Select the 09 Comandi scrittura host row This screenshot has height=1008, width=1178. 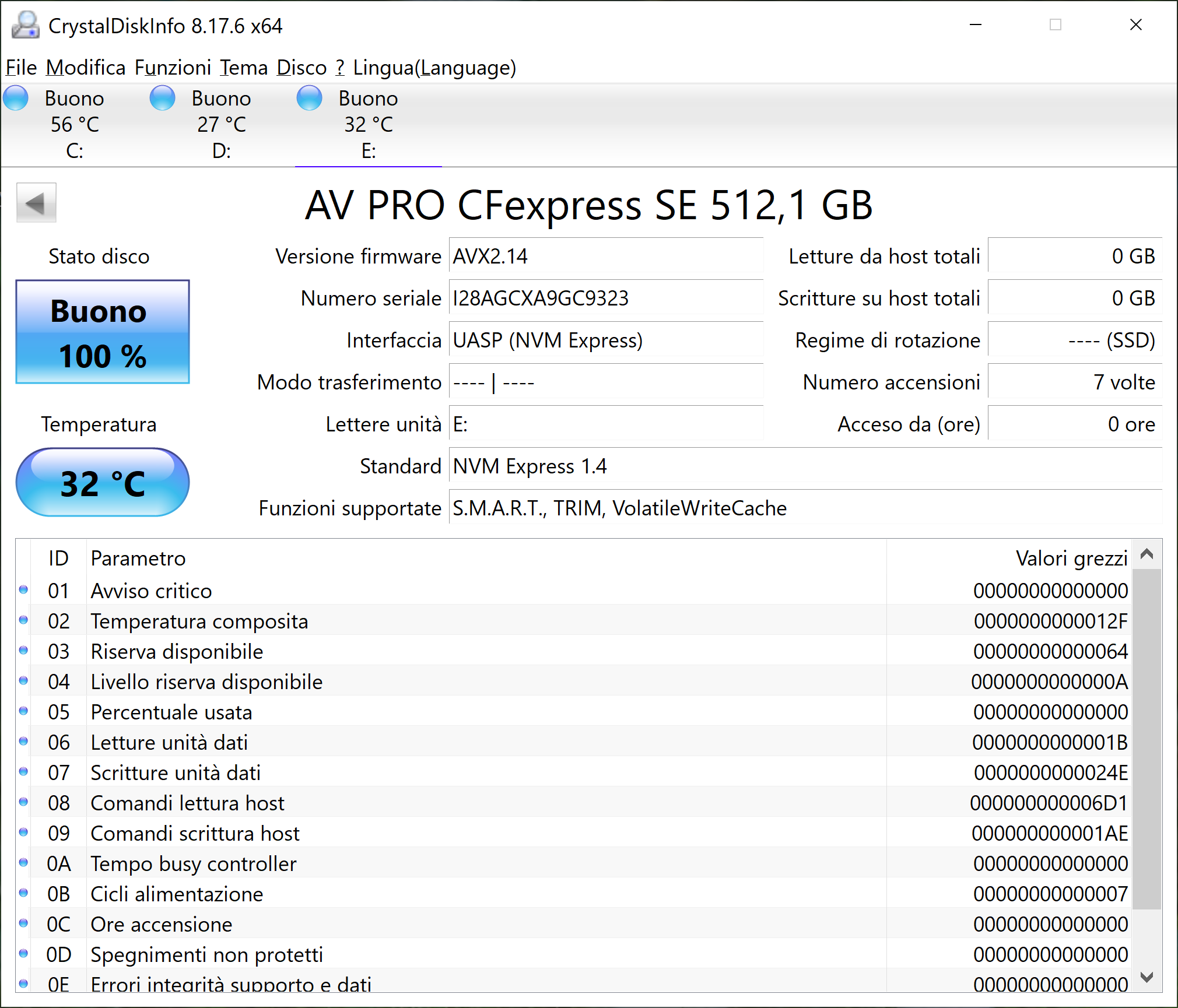[x=574, y=833]
